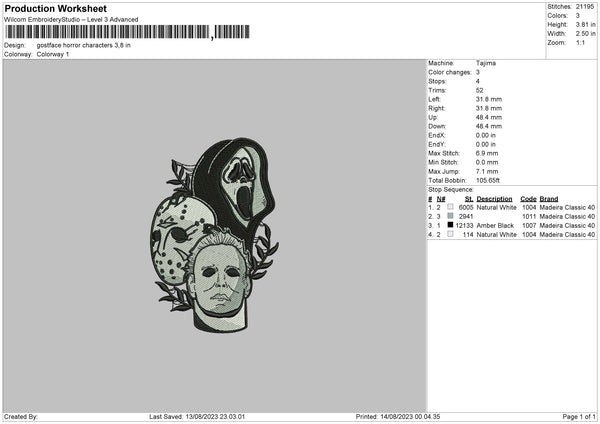Click stitch count 114 in stop row 4
Screen dimensions: 600x424
tap(468, 235)
